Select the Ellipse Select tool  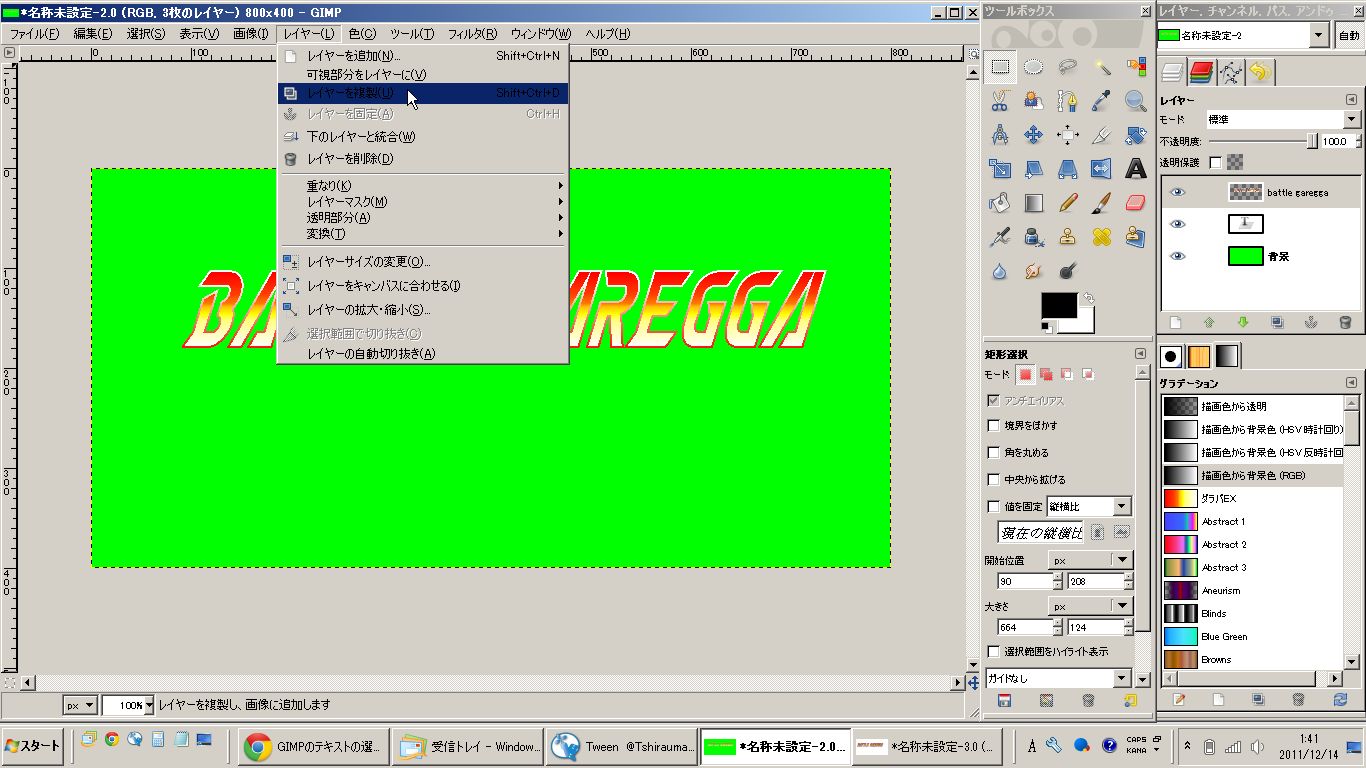click(1033, 68)
